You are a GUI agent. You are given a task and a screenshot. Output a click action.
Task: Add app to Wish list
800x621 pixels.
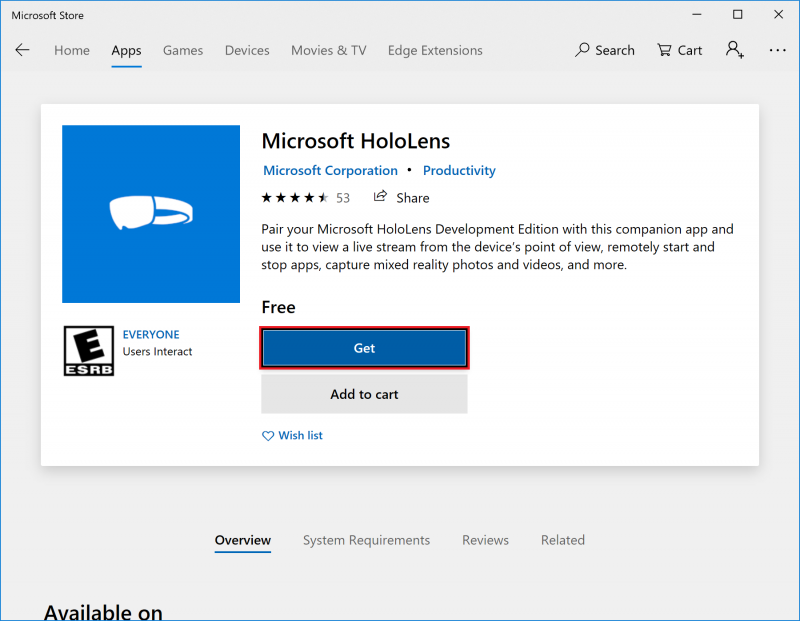click(292, 435)
